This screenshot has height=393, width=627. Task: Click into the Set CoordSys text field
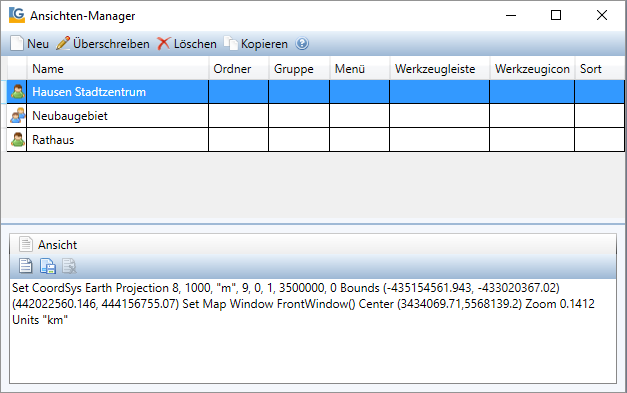(313, 331)
